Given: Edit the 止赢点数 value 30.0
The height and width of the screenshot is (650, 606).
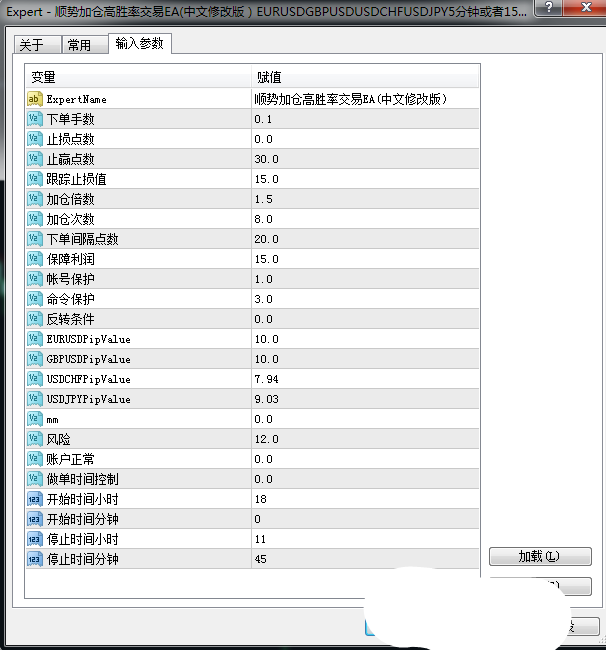Looking at the screenshot, I should point(365,159).
